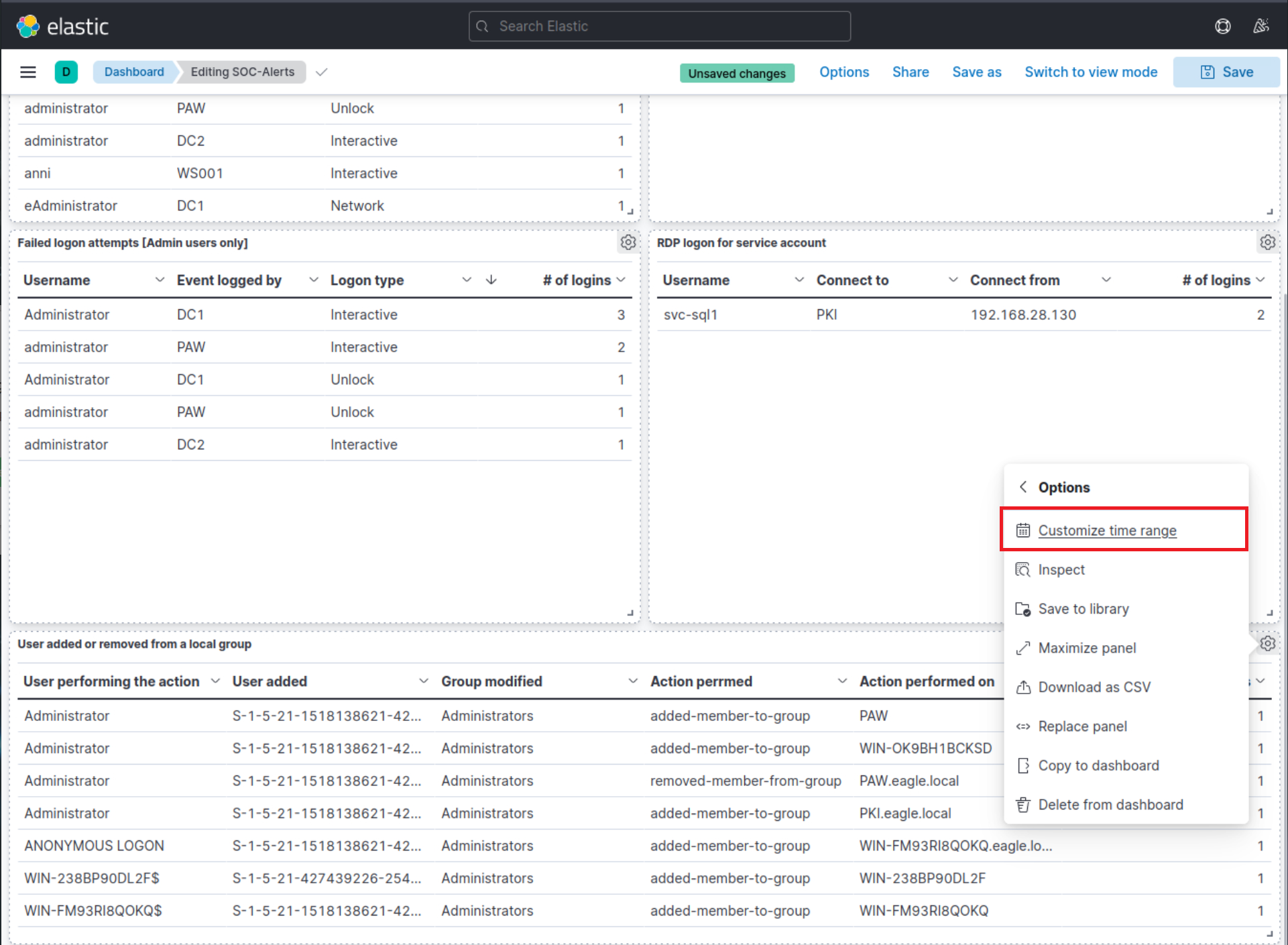Viewport: 1288px width, 945px height.
Task: Open the Username column dropdown
Action: [160, 280]
